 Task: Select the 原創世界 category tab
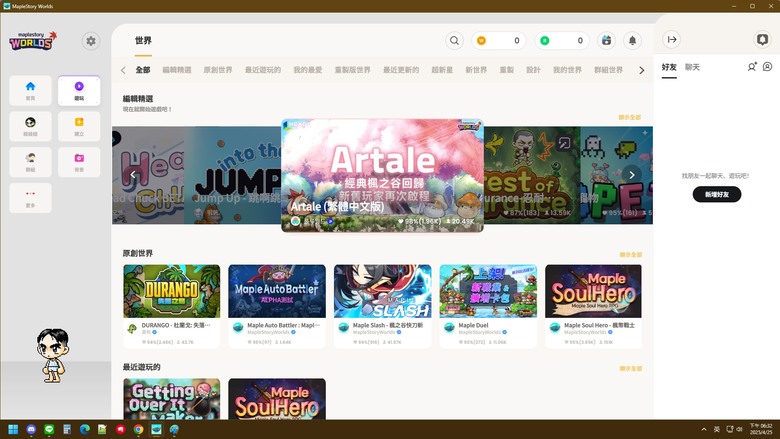pos(218,70)
